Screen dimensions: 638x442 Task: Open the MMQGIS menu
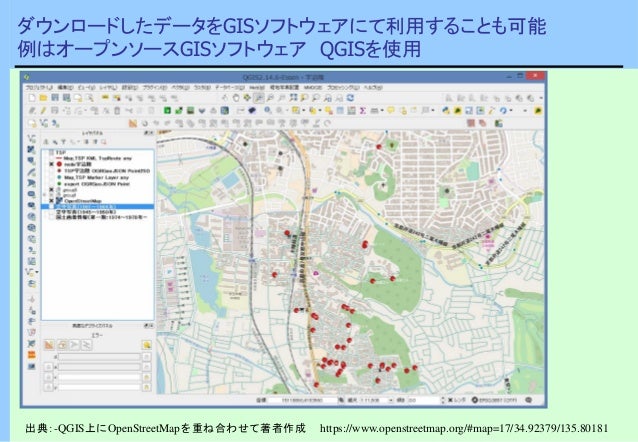[313, 88]
